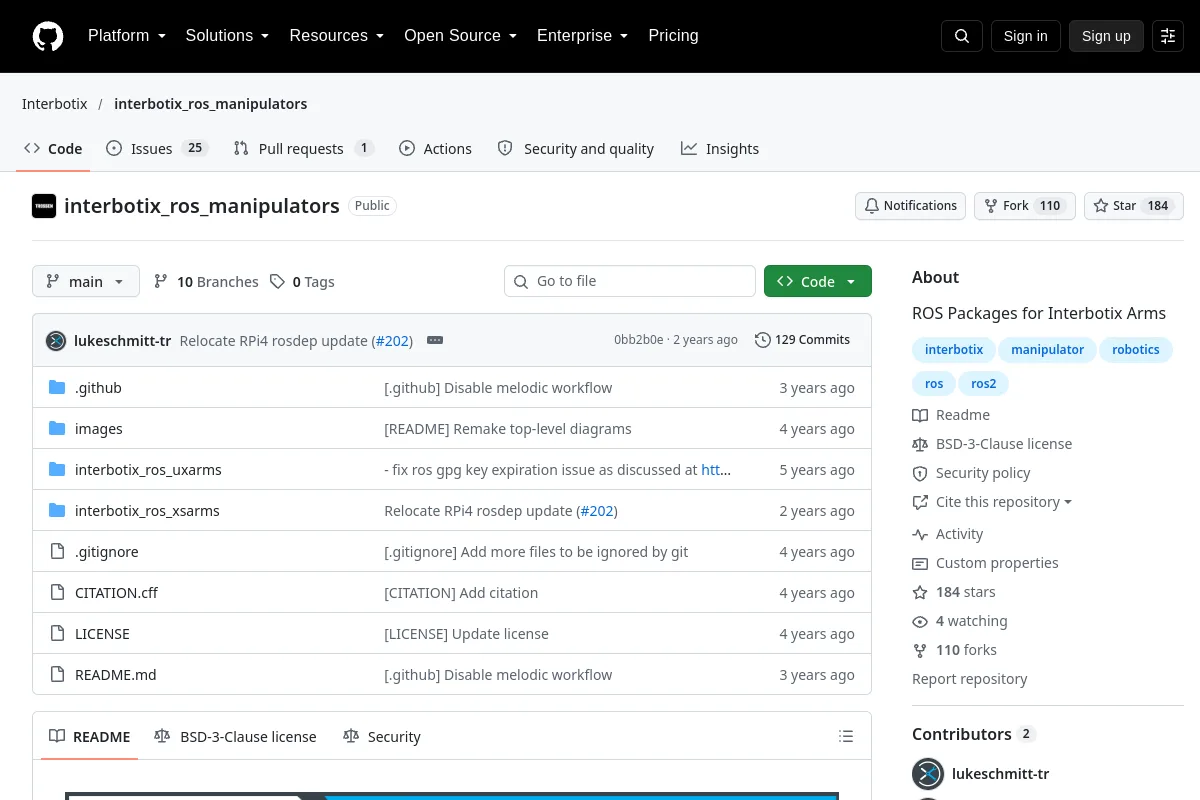Click the search magnifier icon in header
1200x800 pixels.
pyautogui.click(x=962, y=36)
